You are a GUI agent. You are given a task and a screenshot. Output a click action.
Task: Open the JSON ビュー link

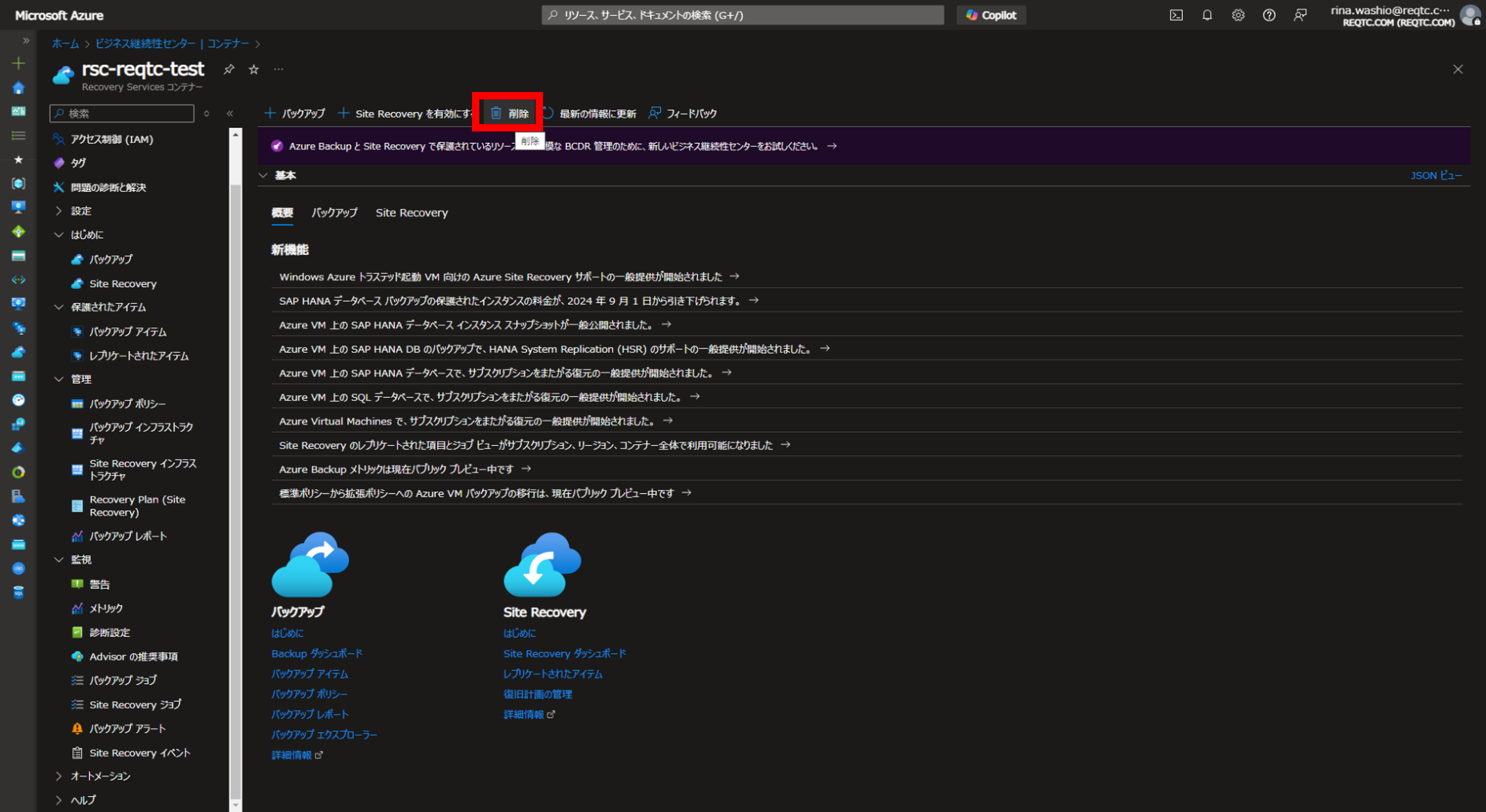tap(1436, 175)
